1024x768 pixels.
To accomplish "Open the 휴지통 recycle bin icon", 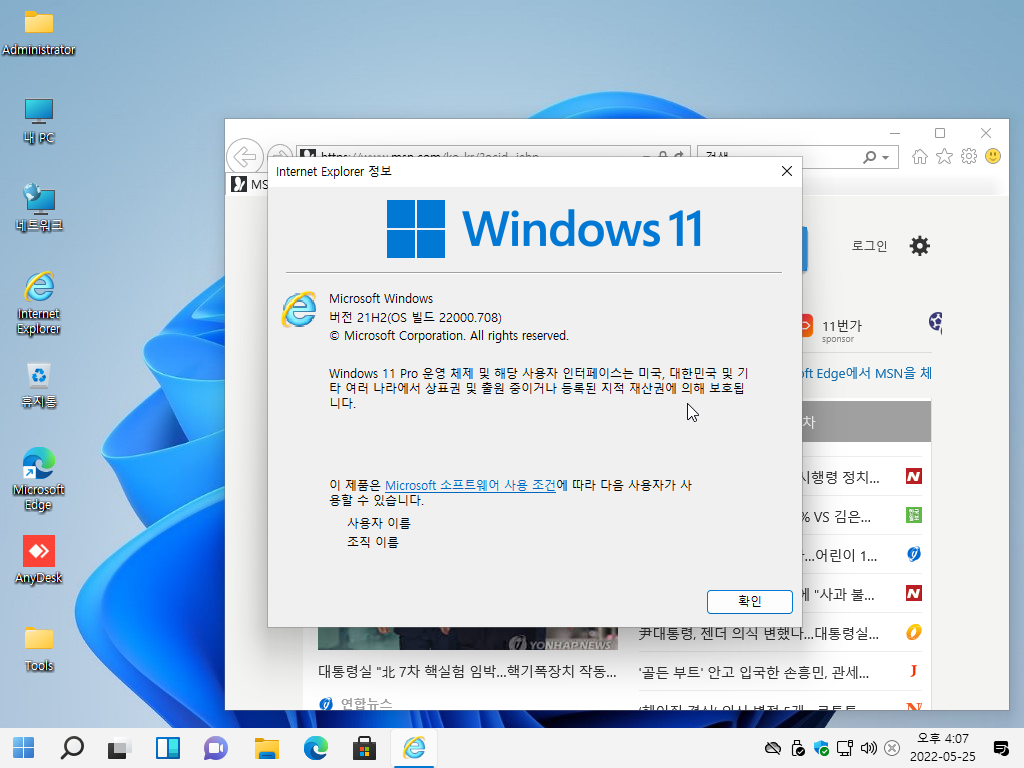I will click(39, 385).
